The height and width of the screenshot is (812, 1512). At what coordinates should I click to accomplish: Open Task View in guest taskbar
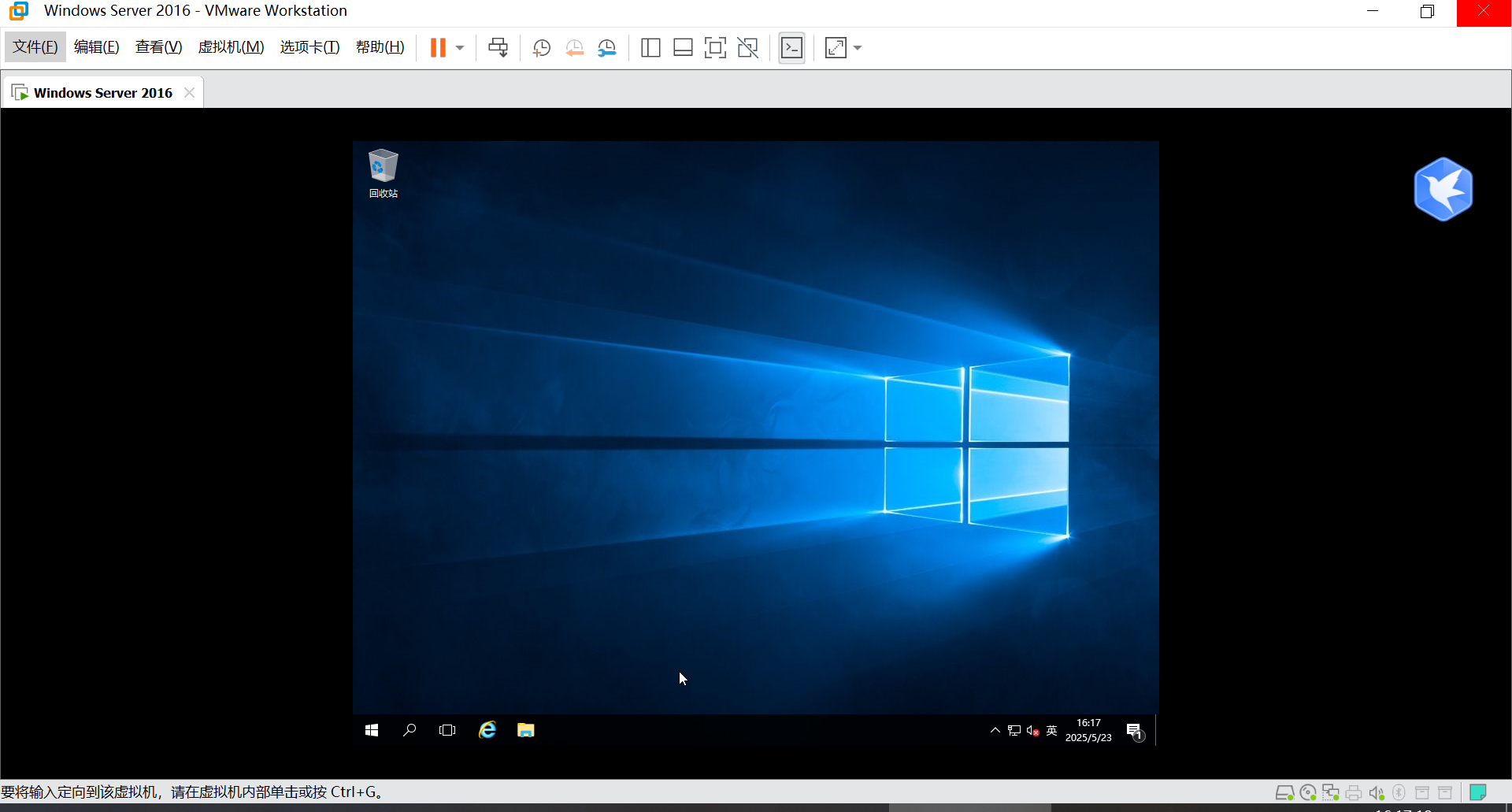[x=447, y=731]
